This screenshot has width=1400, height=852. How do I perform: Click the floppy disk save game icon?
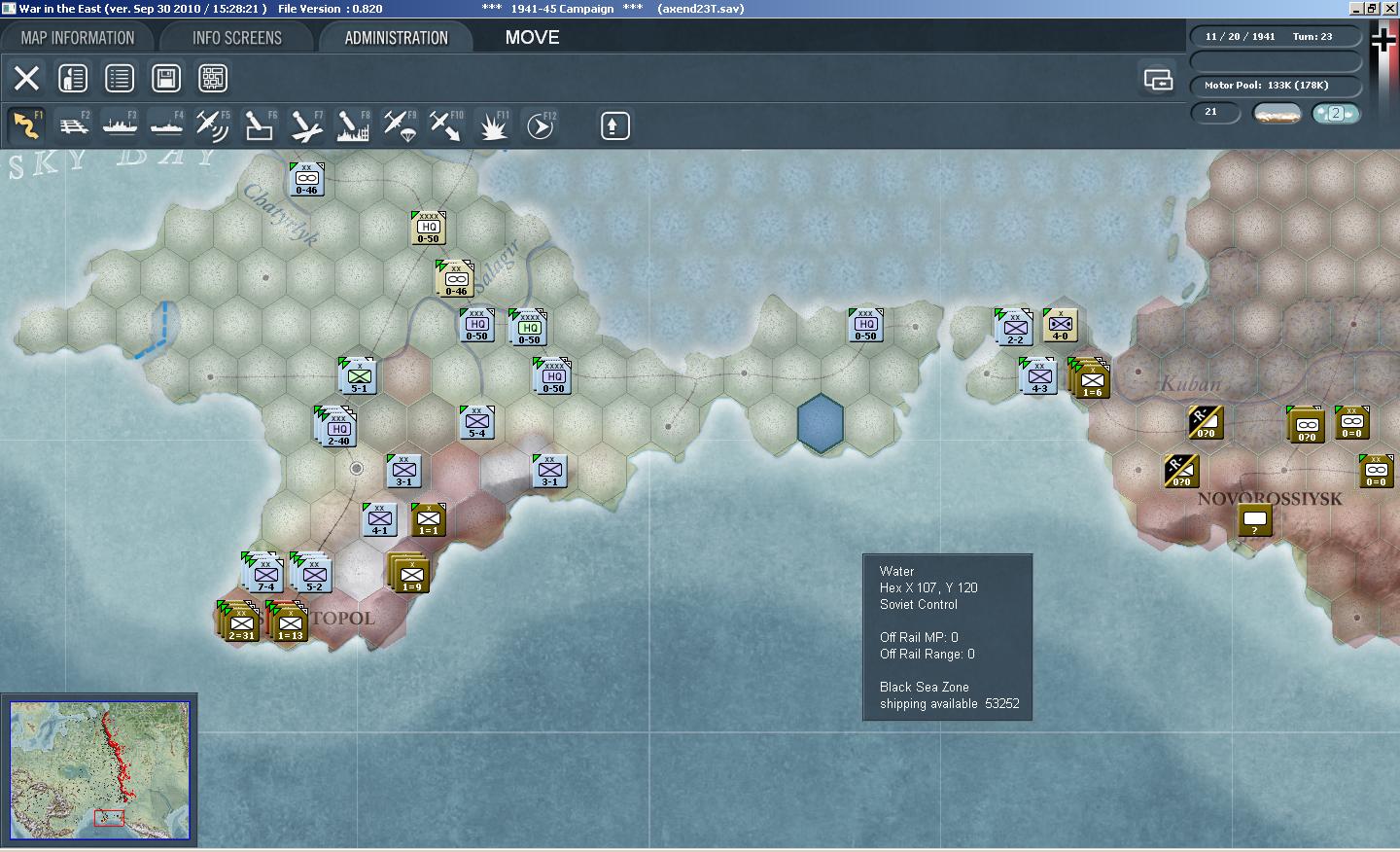(166, 78)
